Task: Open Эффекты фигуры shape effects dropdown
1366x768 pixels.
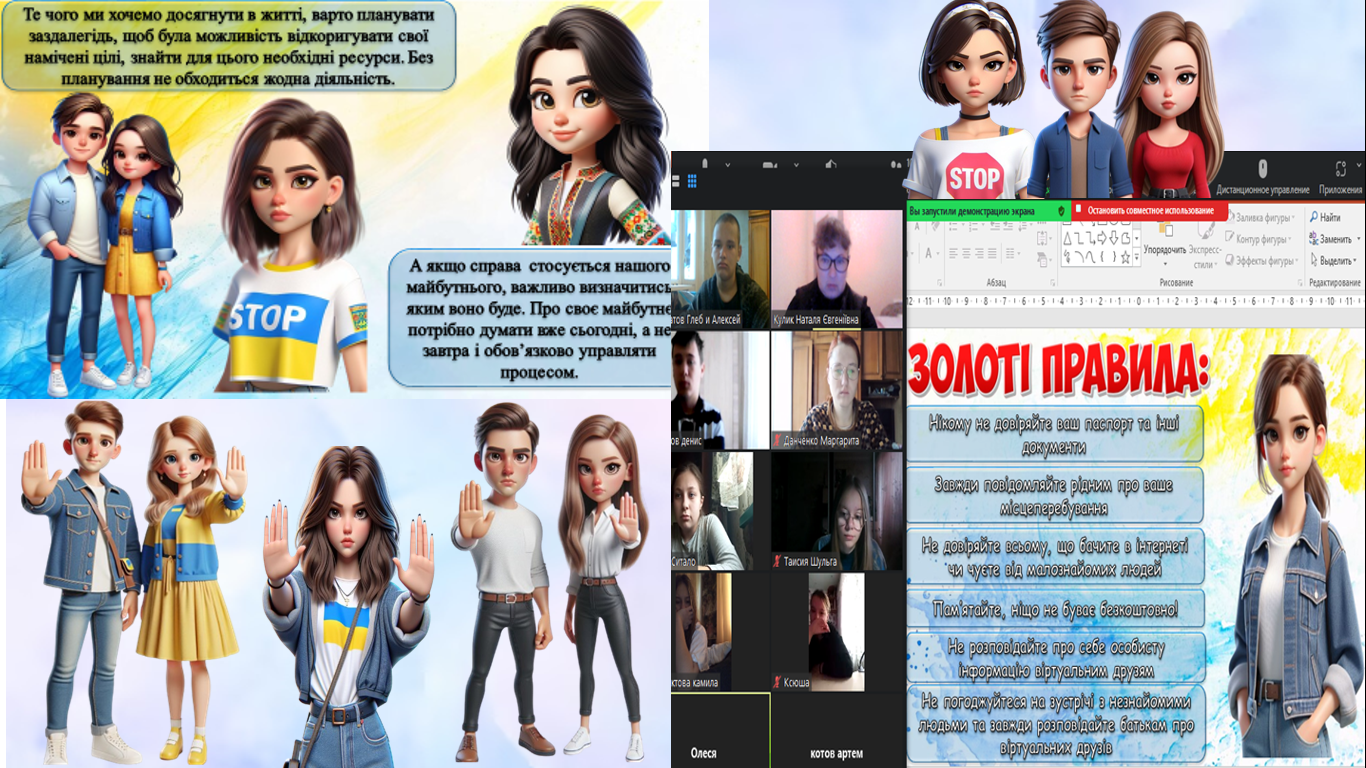Action: point(1262,260)
